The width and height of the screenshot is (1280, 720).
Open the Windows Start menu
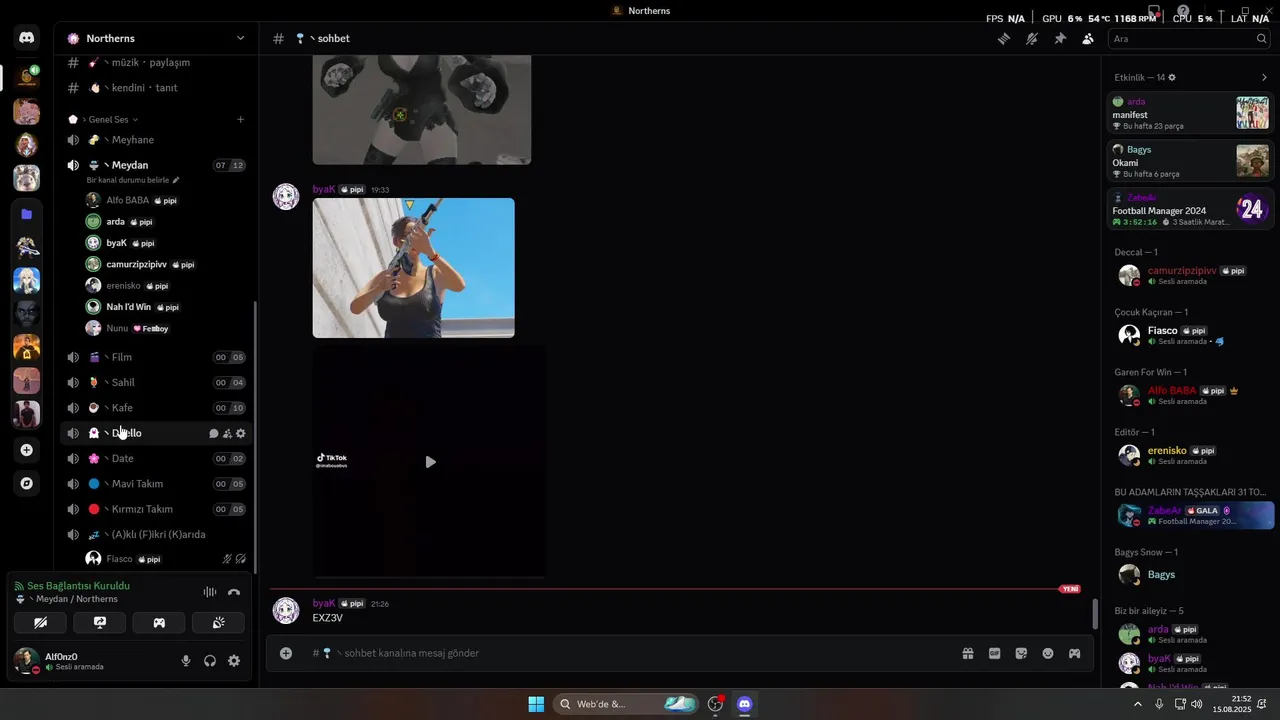click(x=536, y=704)
